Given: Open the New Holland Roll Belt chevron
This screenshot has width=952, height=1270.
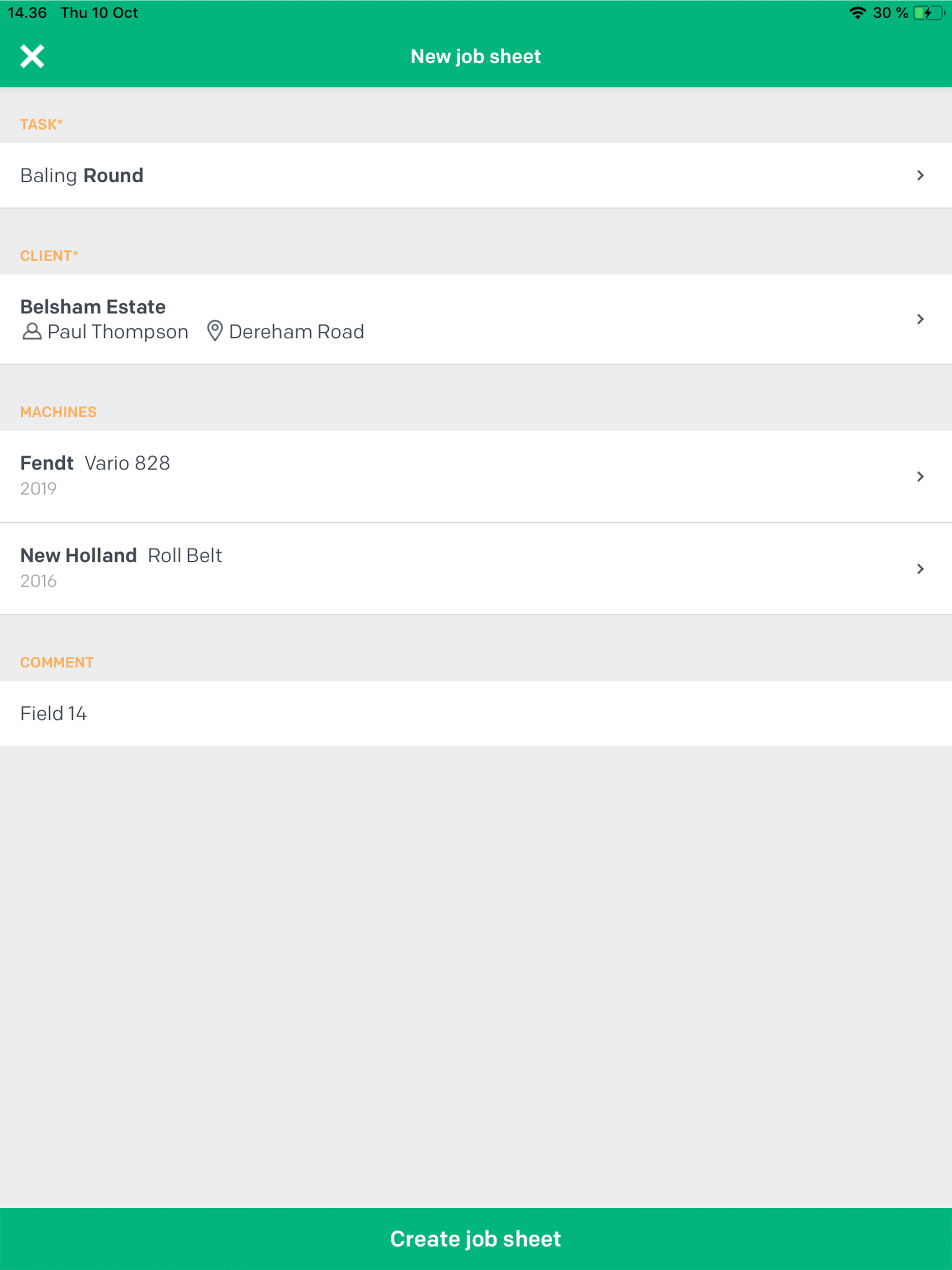Looking at the screenshot, I should coord(920,569).
